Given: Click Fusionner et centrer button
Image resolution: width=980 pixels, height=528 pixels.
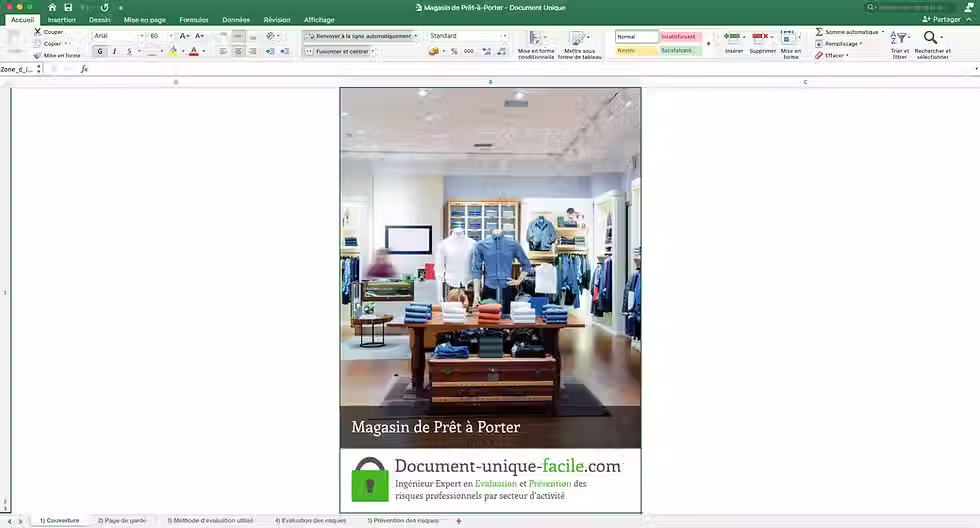Looking at the screenshot, I should click(x=337, y=51).
